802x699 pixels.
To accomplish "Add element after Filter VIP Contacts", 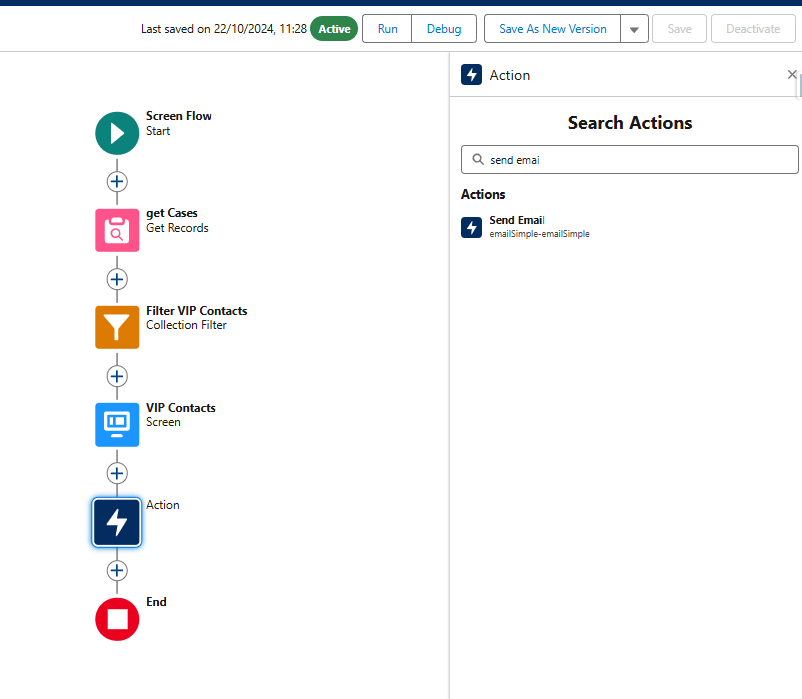I will pyautogui.click(x=117, y=376).
